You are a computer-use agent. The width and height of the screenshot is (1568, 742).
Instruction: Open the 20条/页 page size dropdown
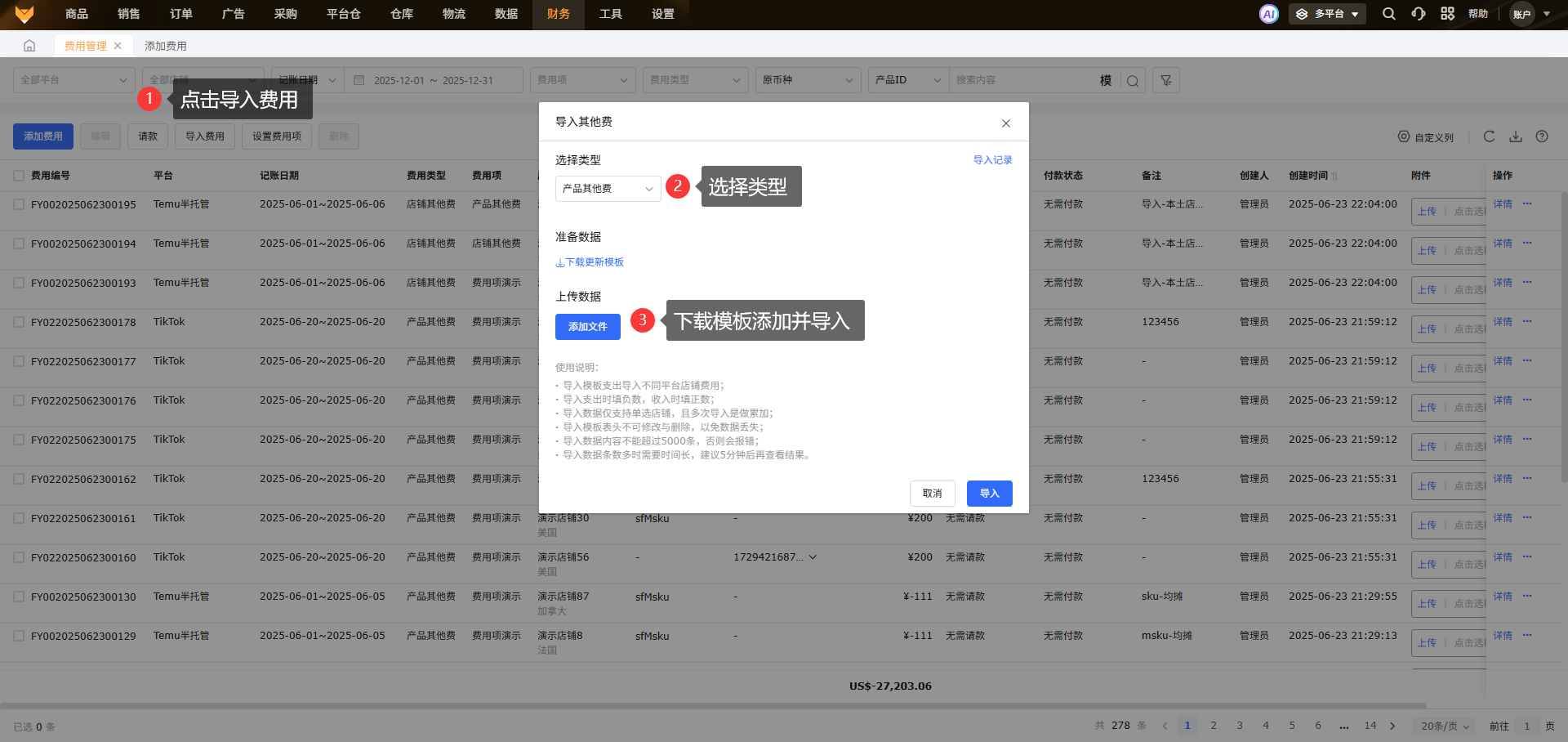coord(1445,726)
